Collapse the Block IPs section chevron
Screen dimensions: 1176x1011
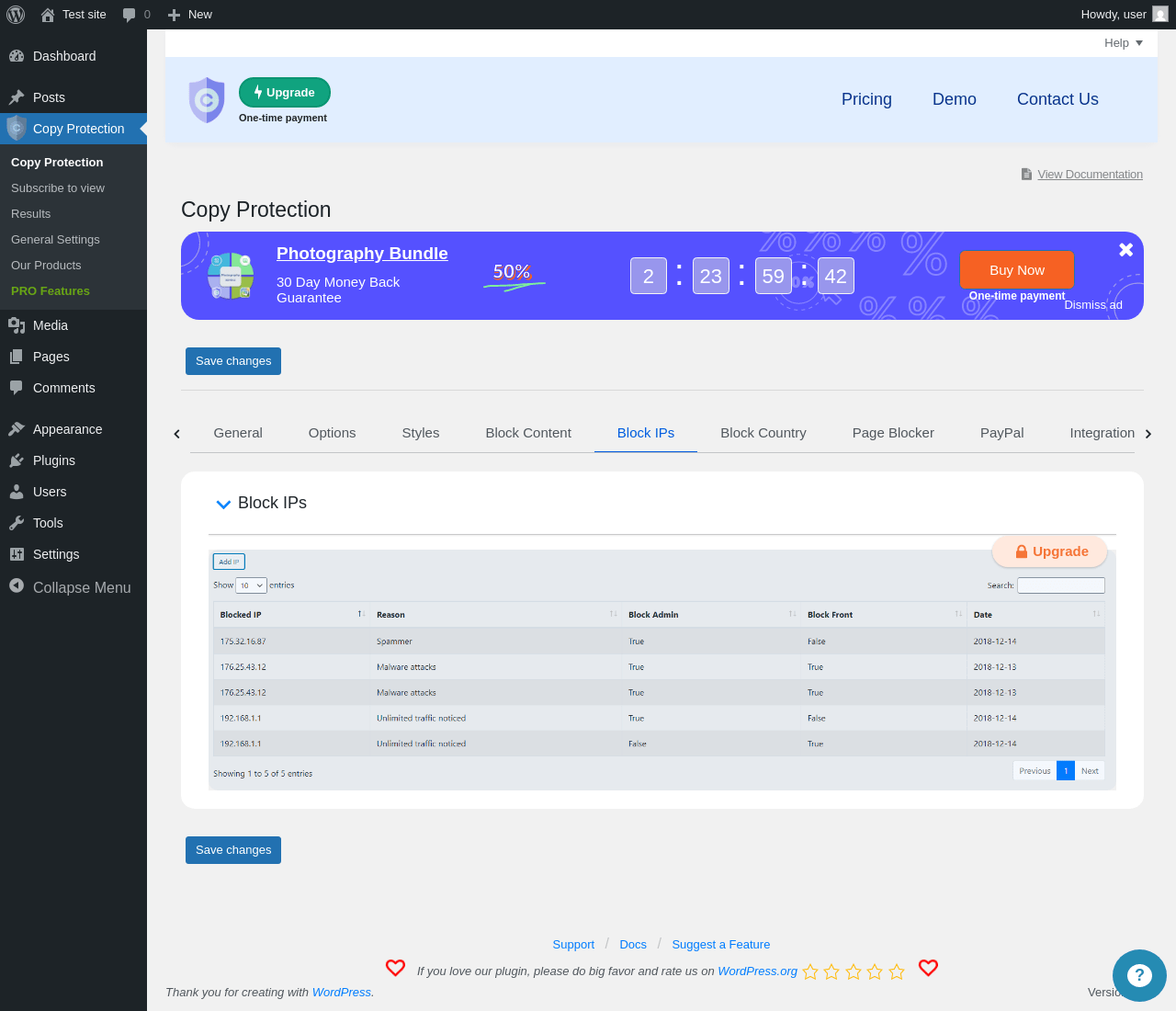coord(223,504)
